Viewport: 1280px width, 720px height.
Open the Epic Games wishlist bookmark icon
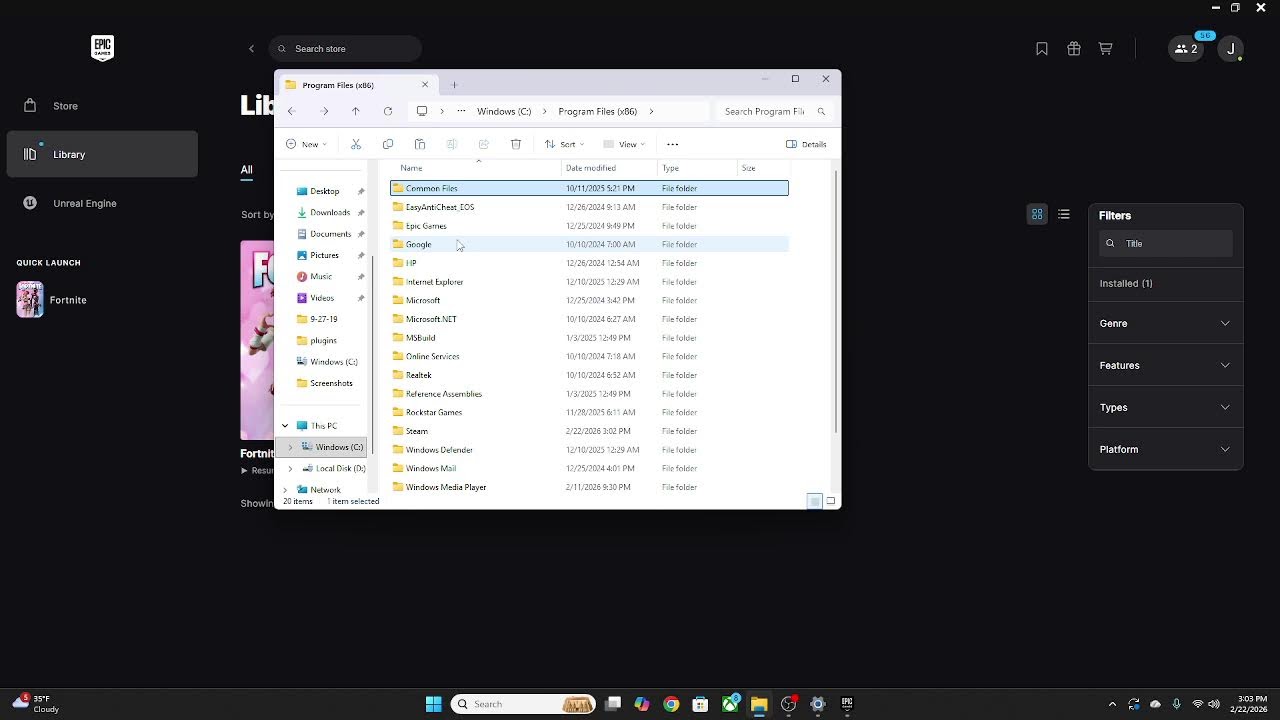pyautogui.click(x=1042, y=49)
